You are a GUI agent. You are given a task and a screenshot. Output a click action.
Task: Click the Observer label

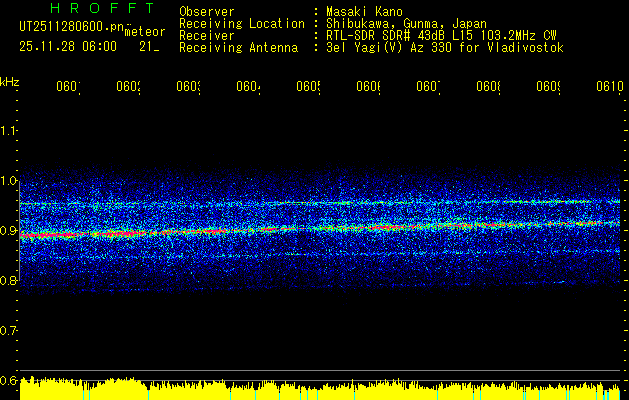click(207, 12)
